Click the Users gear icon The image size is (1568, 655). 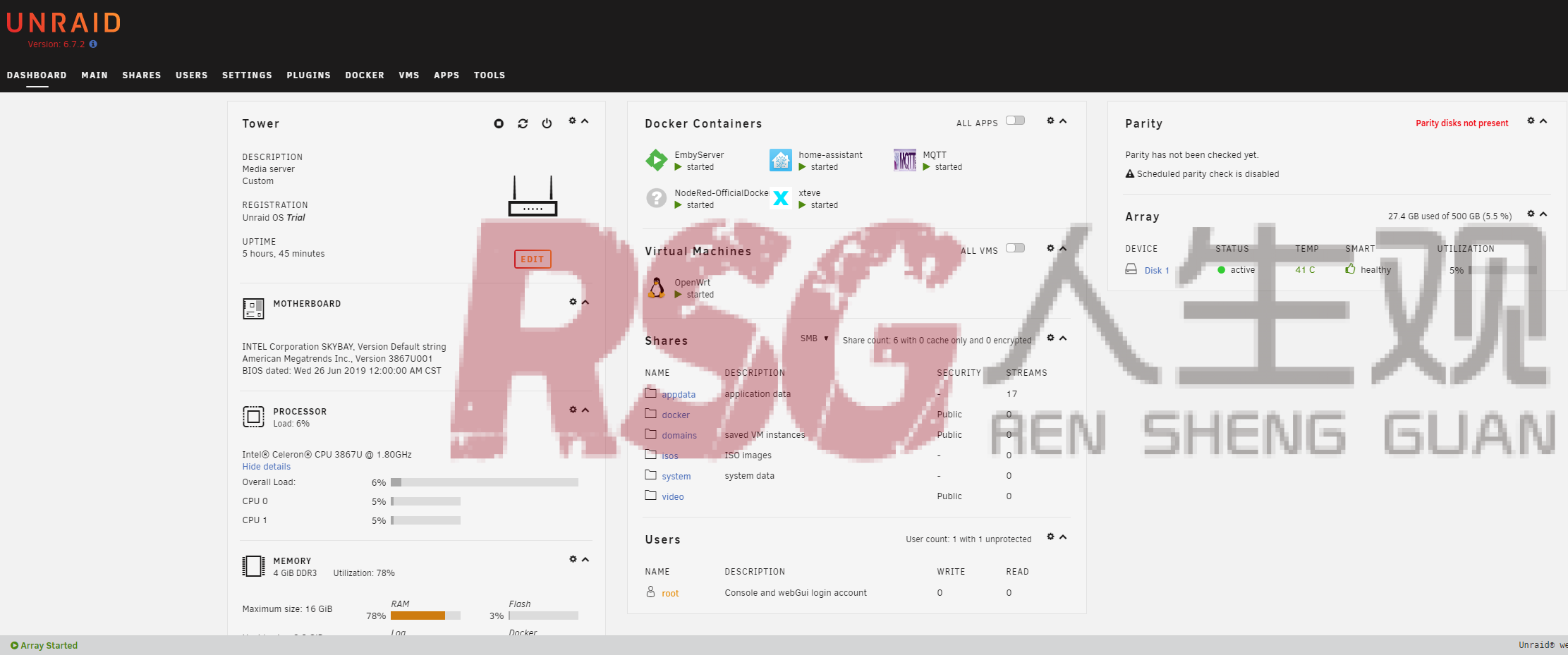[x=1050, y=537]
